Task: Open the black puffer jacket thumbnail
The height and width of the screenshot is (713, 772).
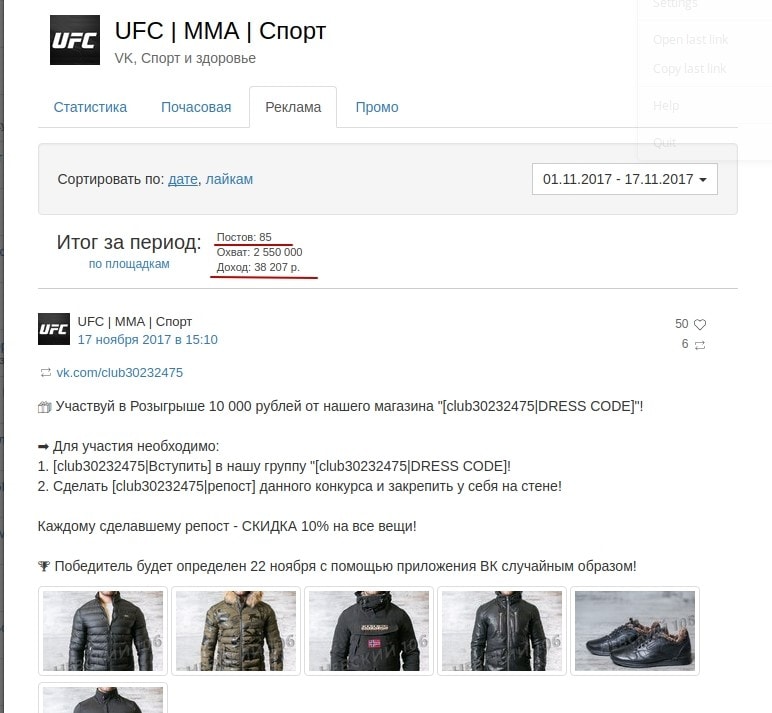Action: [103, 631]
